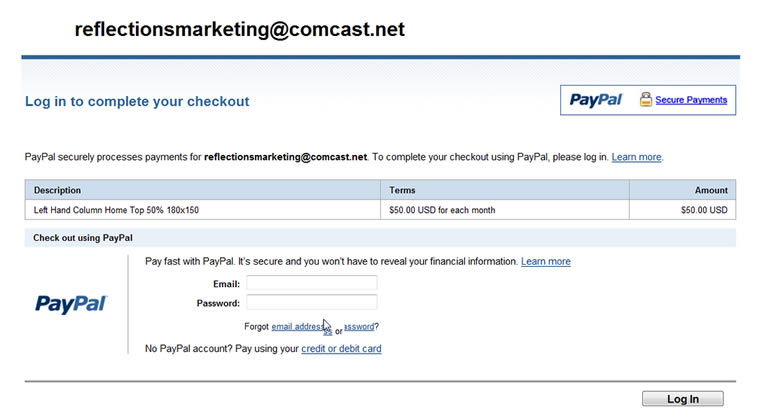Click the padlock icon beside Secure Payments

point(646,99)
